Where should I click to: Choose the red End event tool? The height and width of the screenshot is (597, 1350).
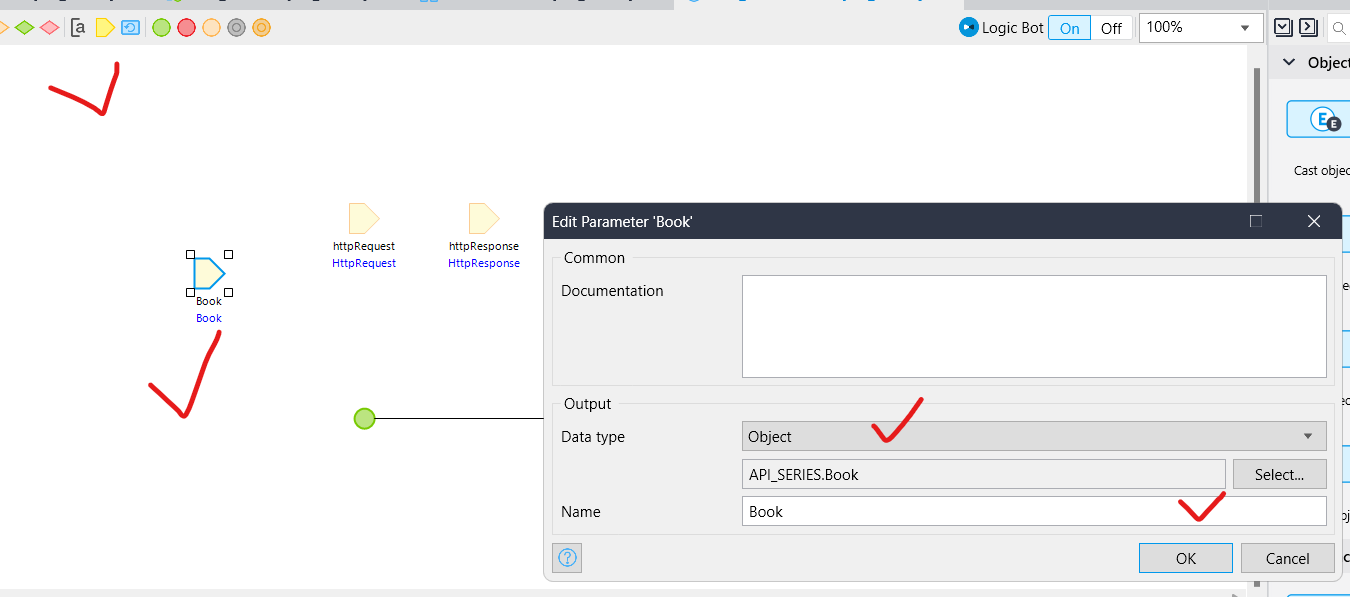point(186,28)
